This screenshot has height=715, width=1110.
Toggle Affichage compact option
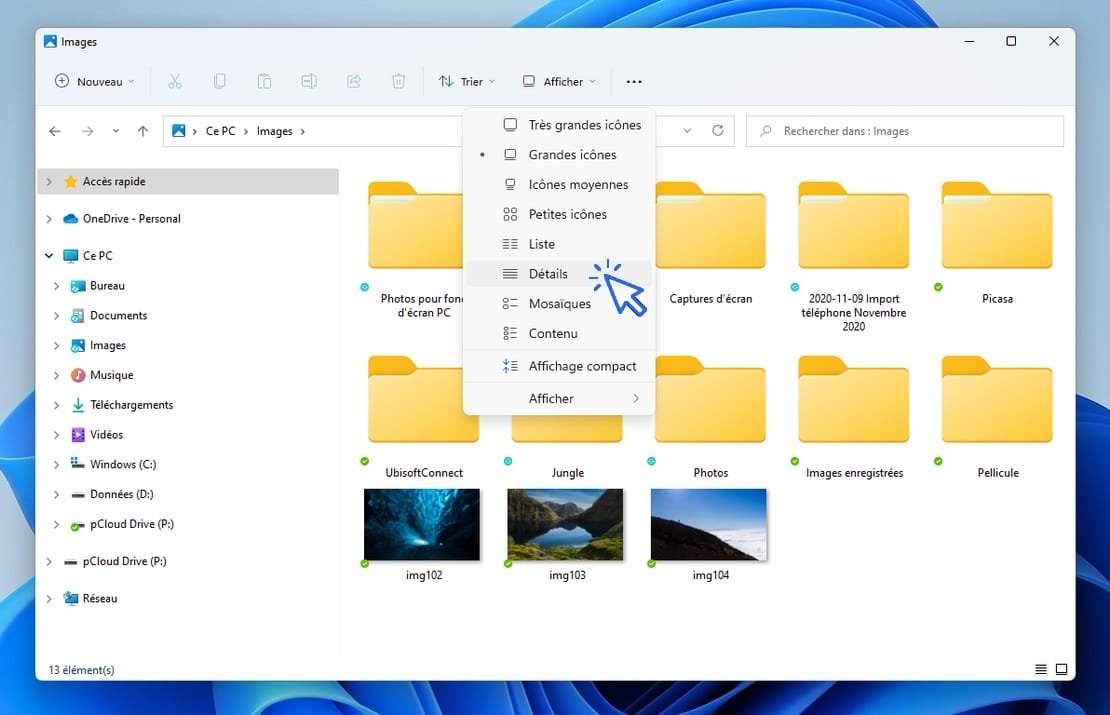559,366
